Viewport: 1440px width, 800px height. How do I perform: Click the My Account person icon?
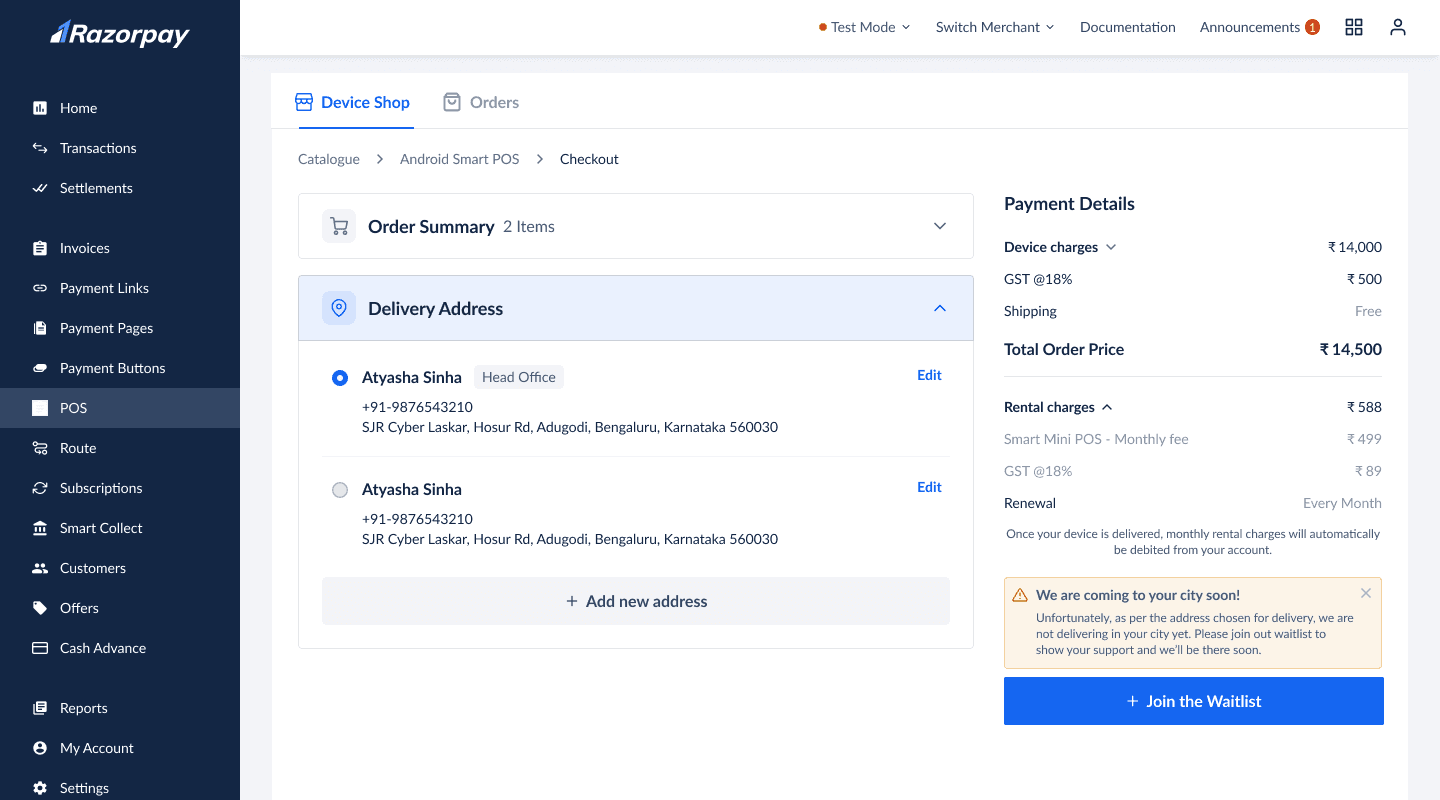point(40,748)
